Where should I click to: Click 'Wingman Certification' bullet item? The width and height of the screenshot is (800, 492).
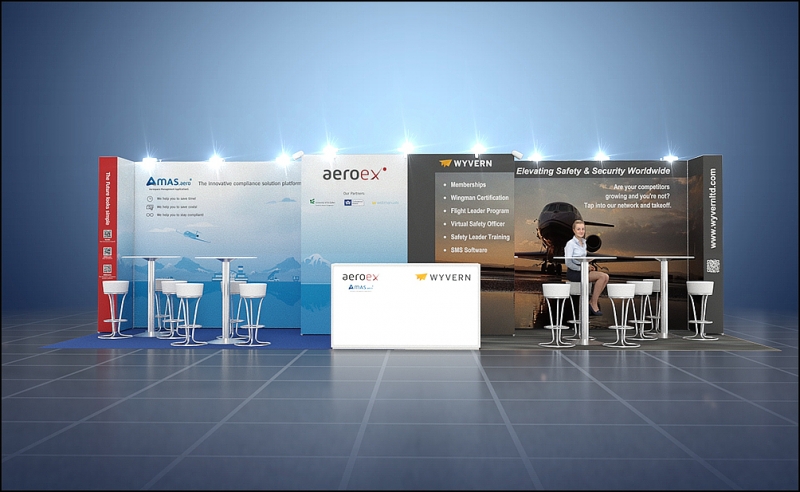coord(480,198)
